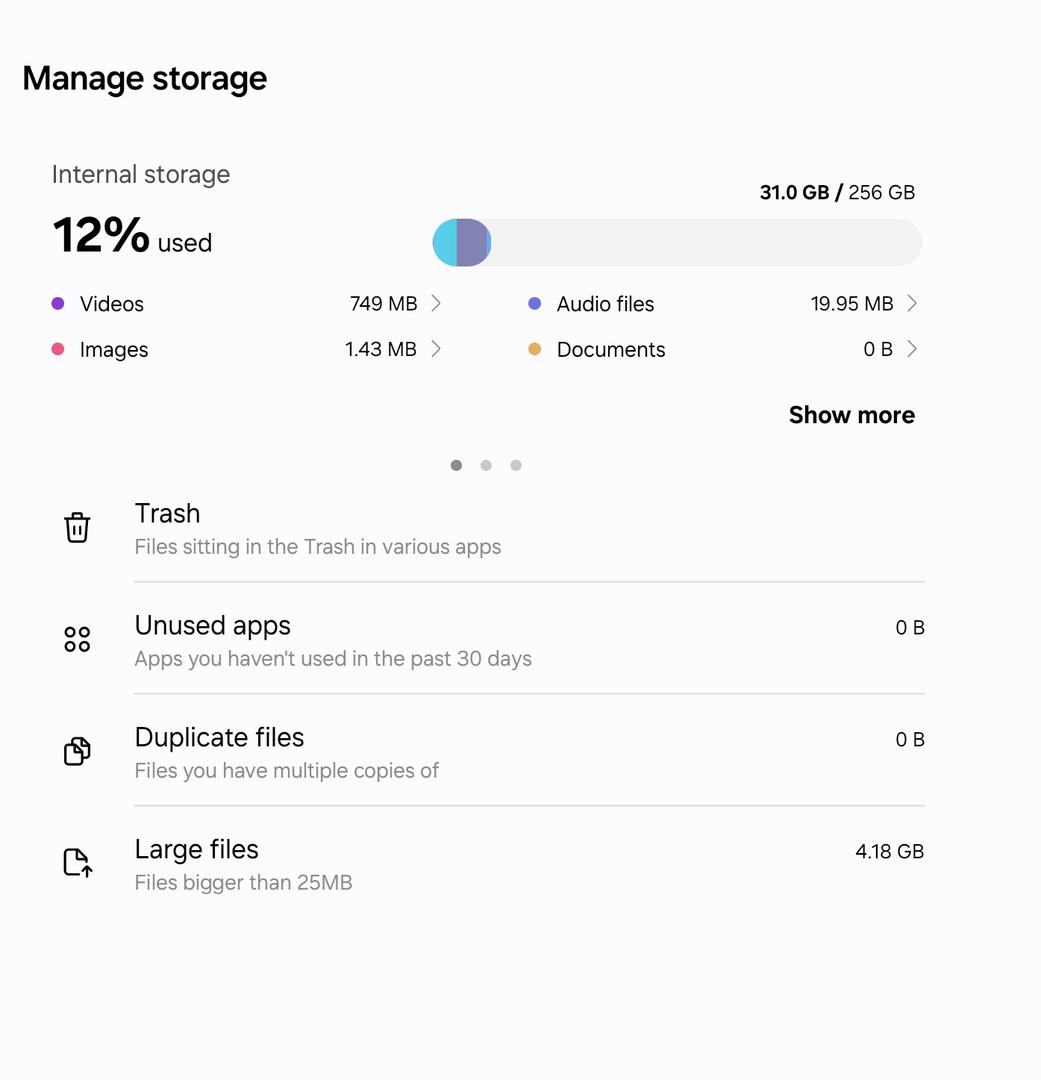Click the Large files upload icon
The width and height of the screenshot is (1041, 1080).
(x=77, y=862)
